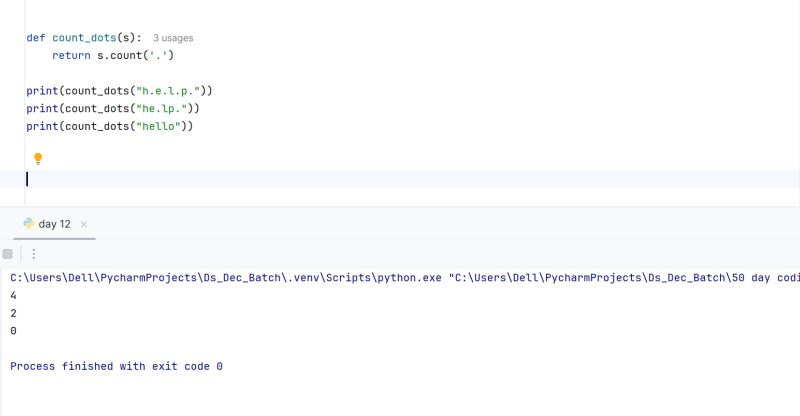This screenshot has height=416, width=800.
Task: Click the Process finished with exit code 0 message
Action: pos(116,366)
